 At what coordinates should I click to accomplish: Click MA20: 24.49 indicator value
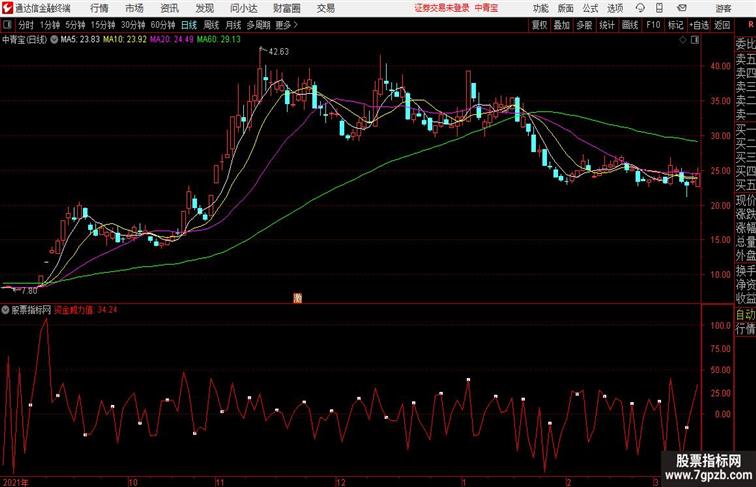(172, 40)
